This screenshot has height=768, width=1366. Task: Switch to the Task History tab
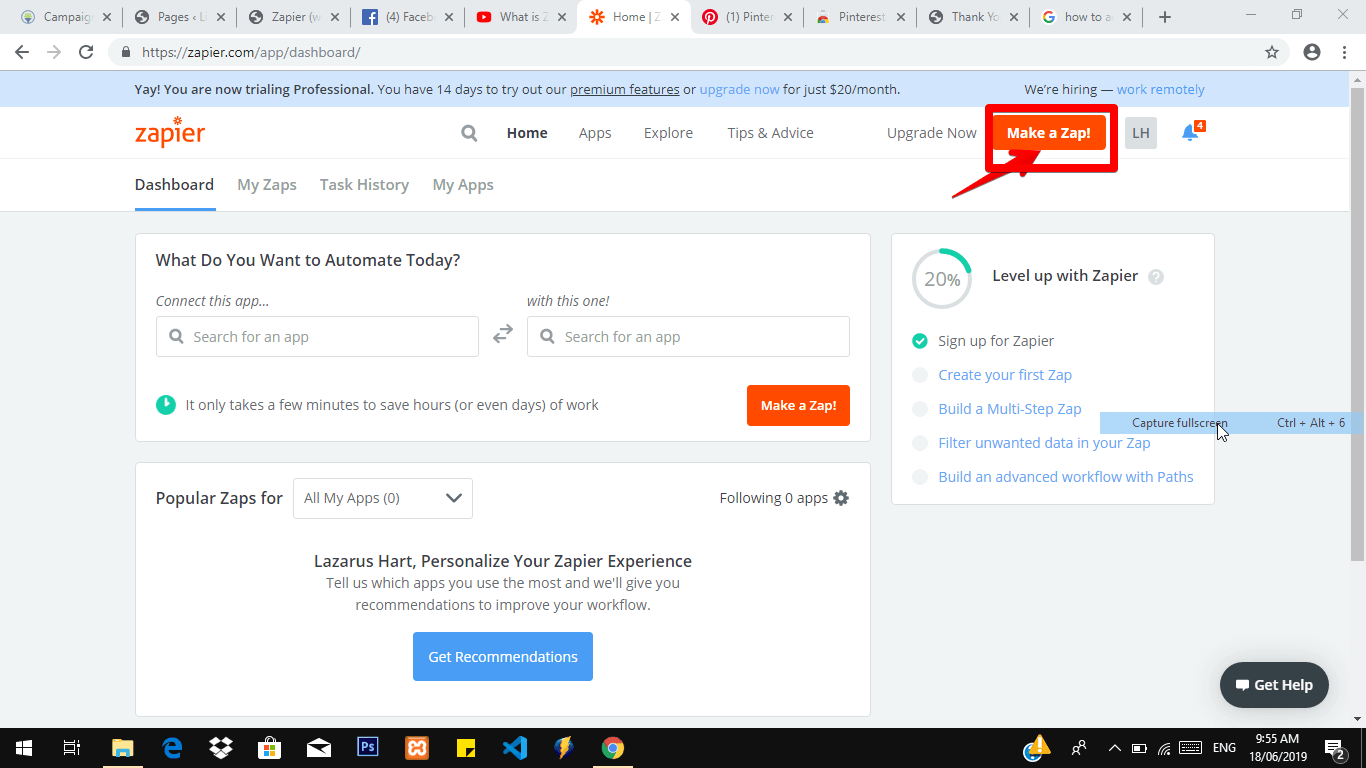click(364, 185)
